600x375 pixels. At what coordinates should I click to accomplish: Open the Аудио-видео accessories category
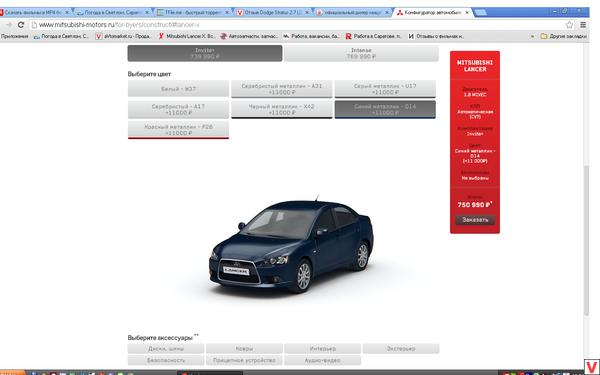tap(323, 360)
